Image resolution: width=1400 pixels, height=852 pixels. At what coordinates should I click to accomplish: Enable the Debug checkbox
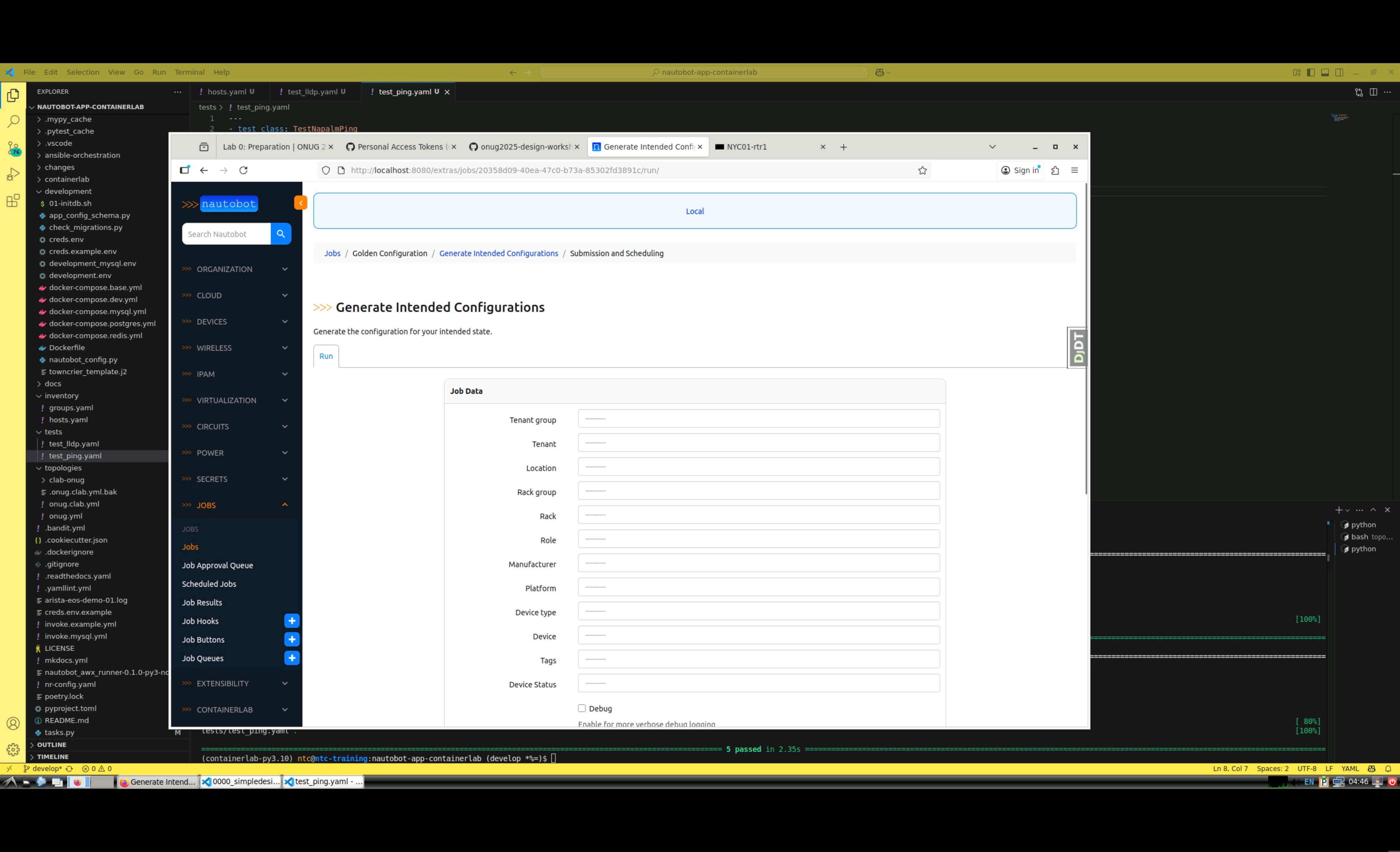[582, 708]
